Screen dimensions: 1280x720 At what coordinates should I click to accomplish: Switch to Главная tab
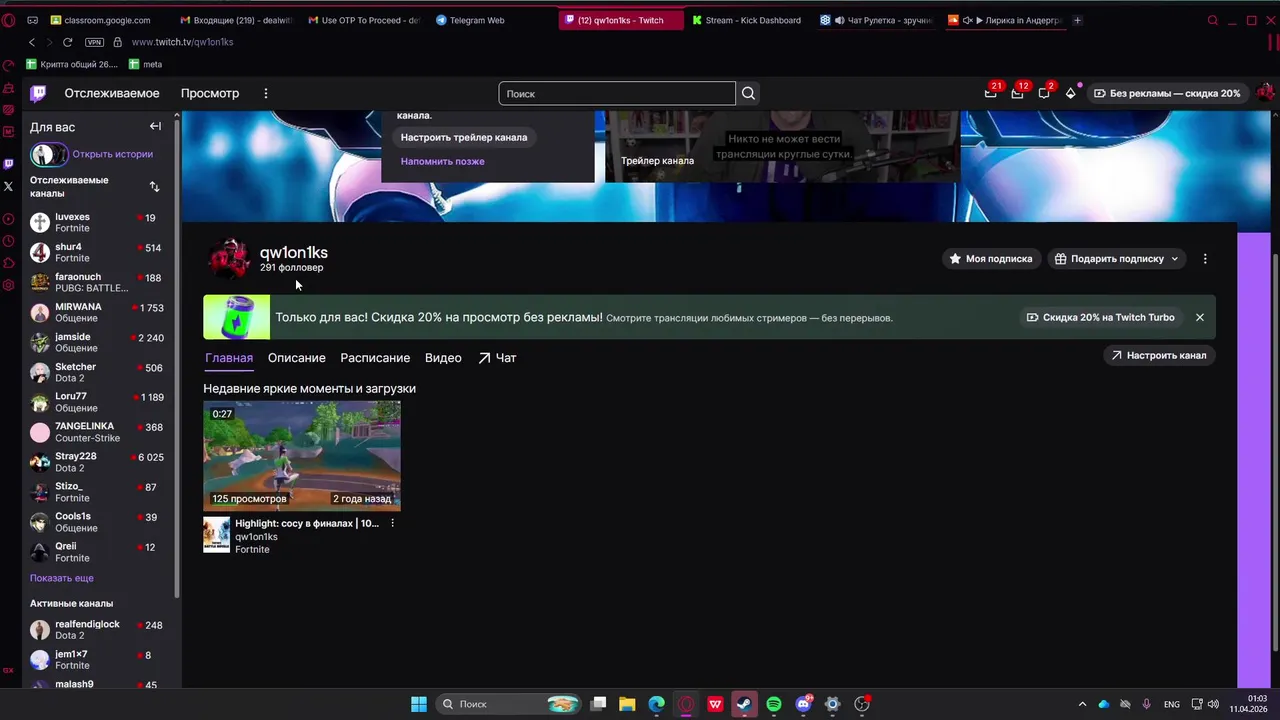(x=229, y=358)
